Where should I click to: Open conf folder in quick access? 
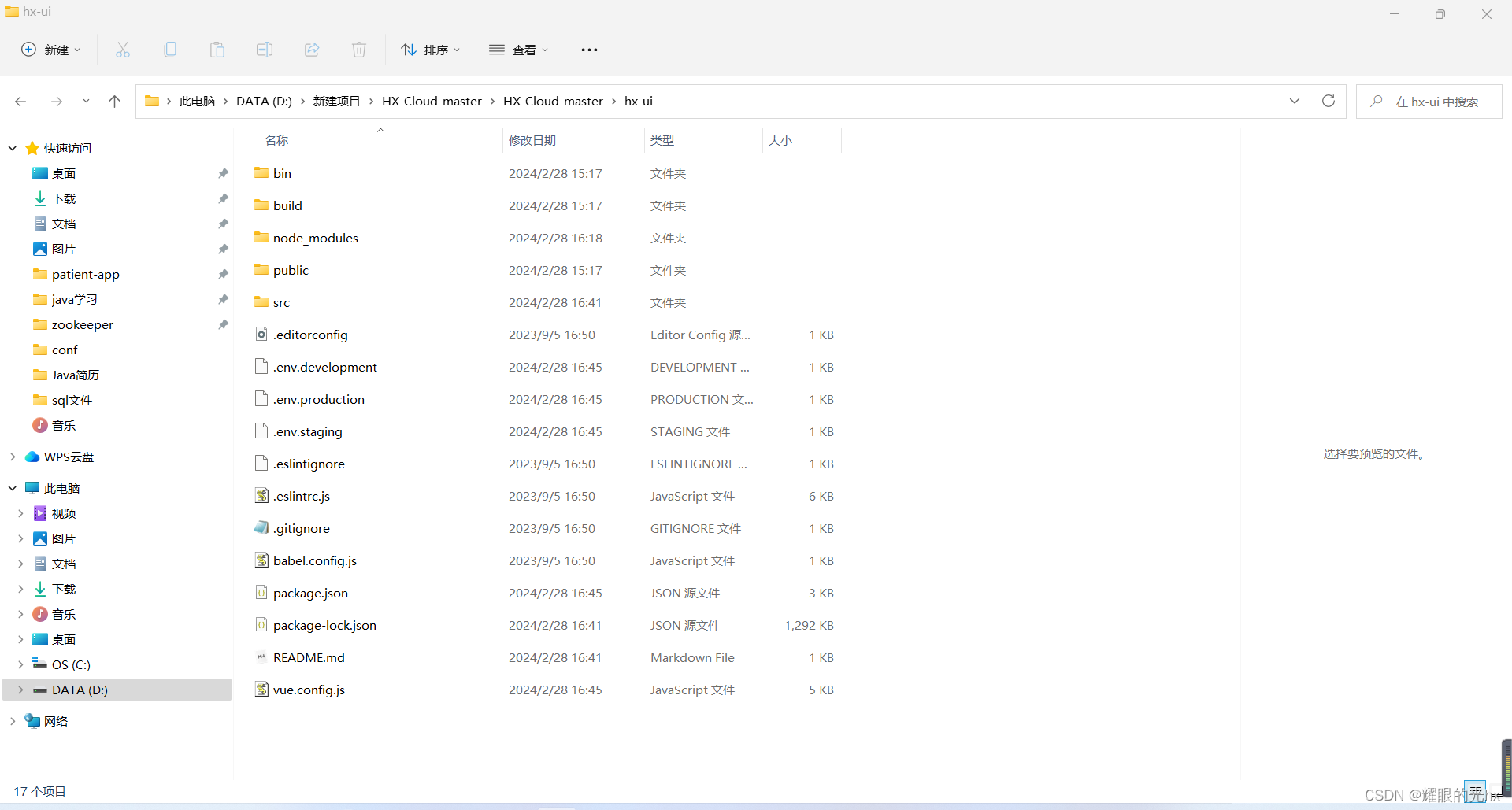pyautogui.click(x=65, y=350)
